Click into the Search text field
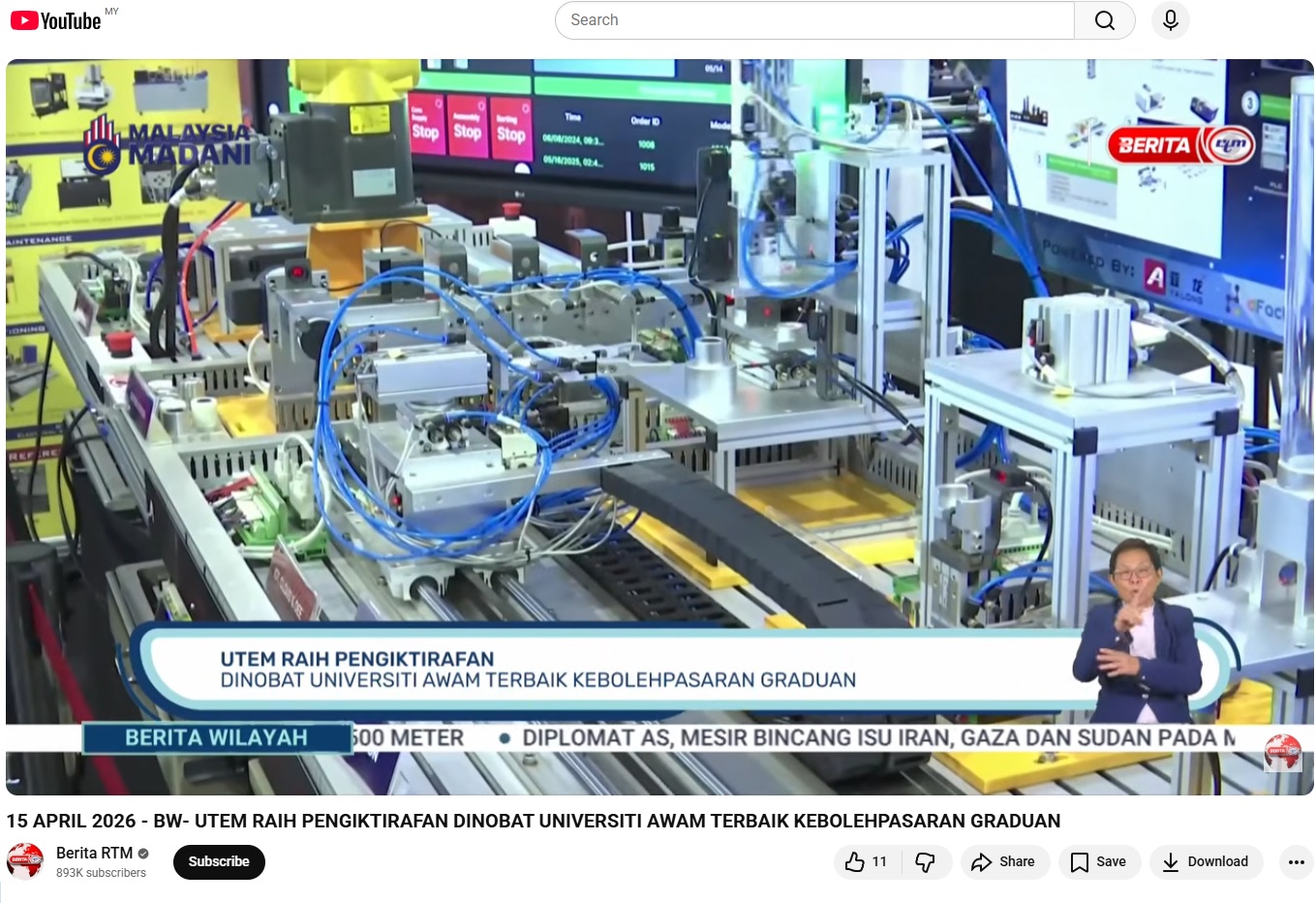1316x903 pixels. tap(813, 20)
